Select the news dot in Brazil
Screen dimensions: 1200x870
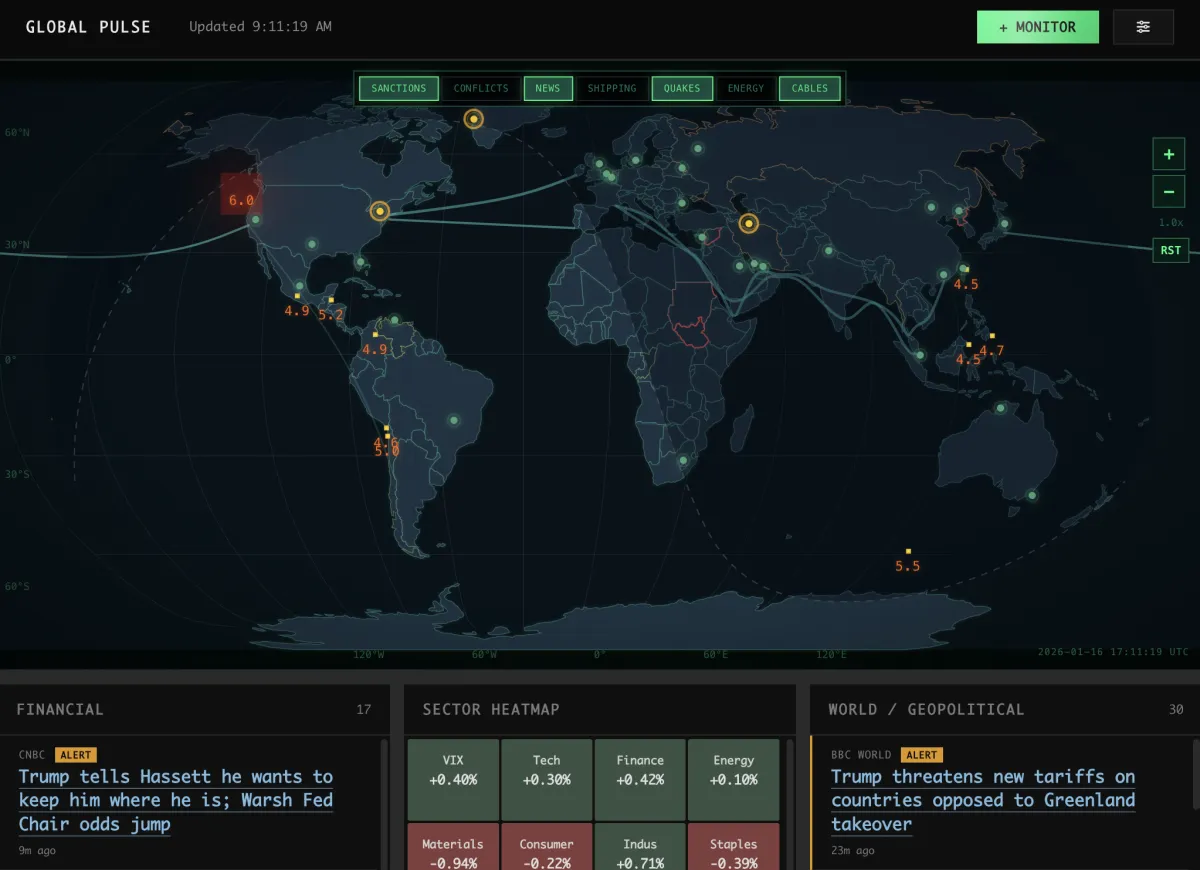point(454,420)
